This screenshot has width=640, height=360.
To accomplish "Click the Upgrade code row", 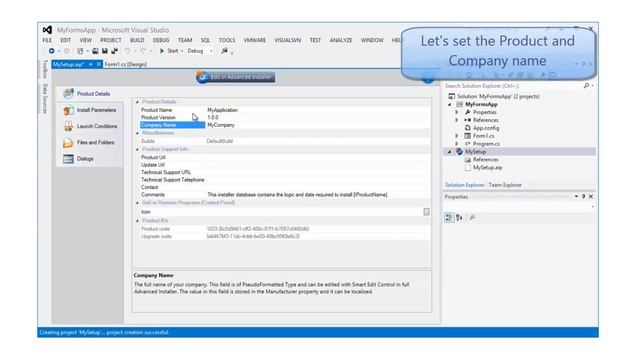I will coord(285,236).
